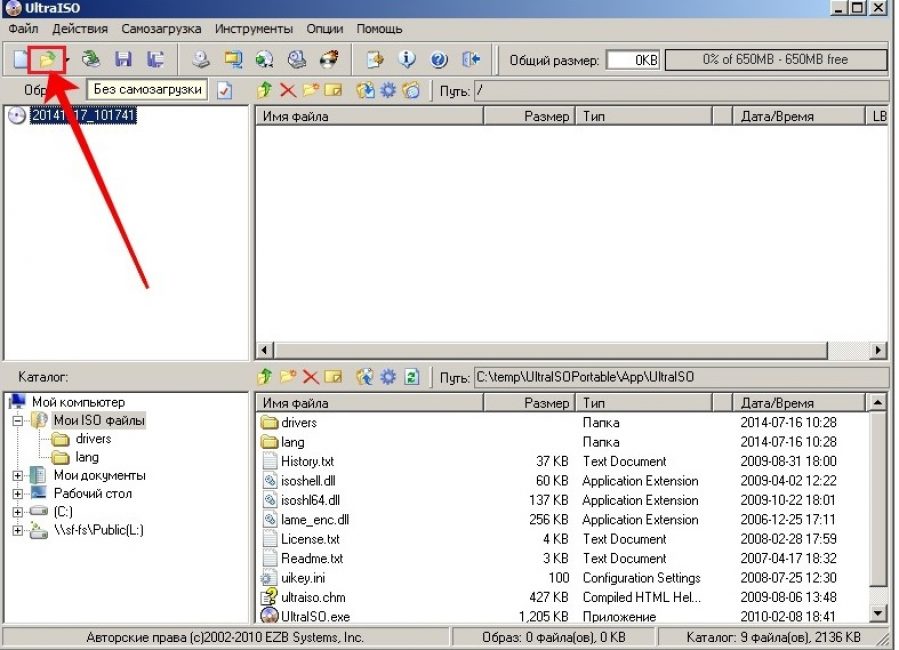Expand the dropdown arrow beside the Open icon
This screenshot has height=650, width=899.
(67, 60)
